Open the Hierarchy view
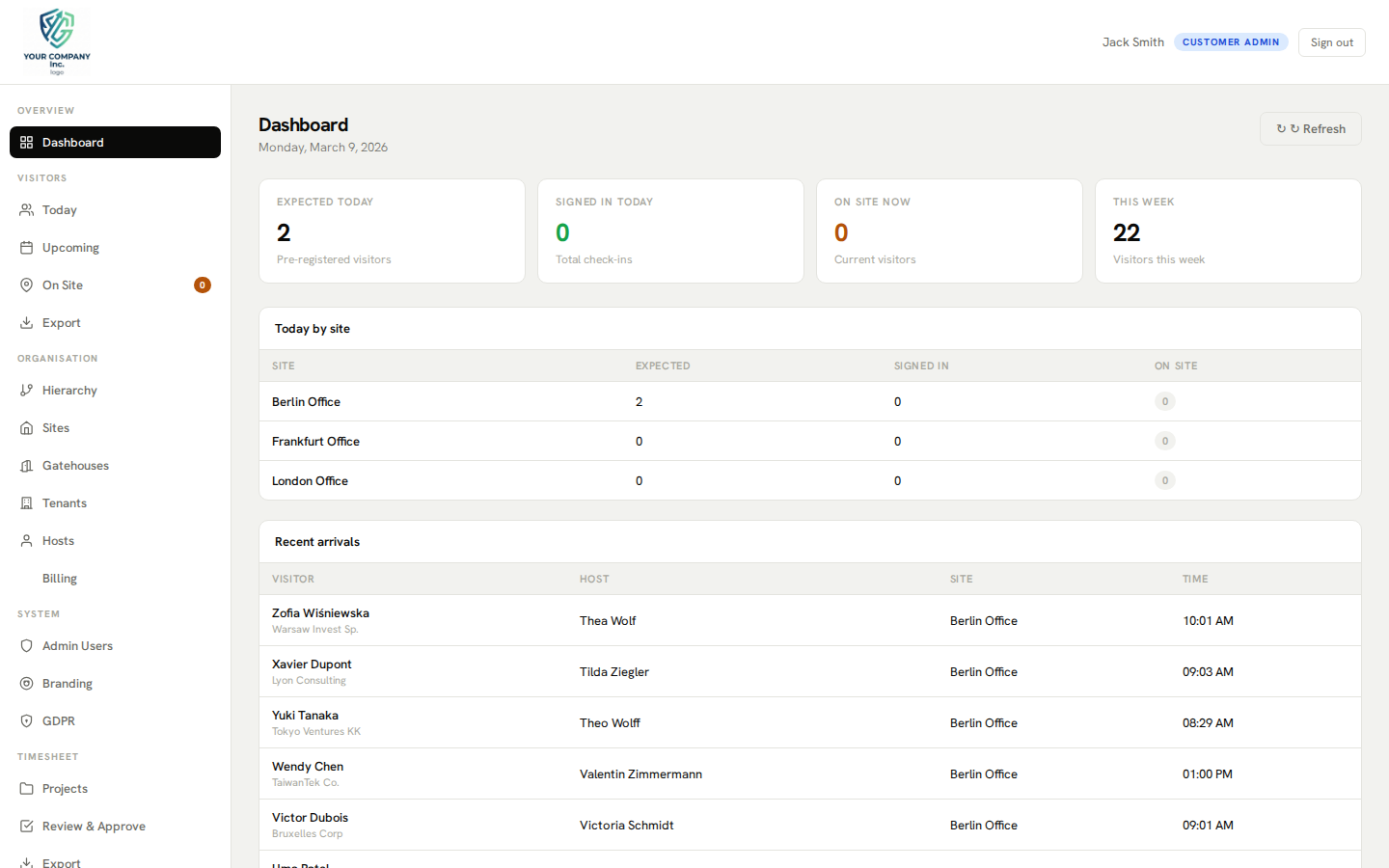The image size is (1389, 868). click(x=69, y=390)
